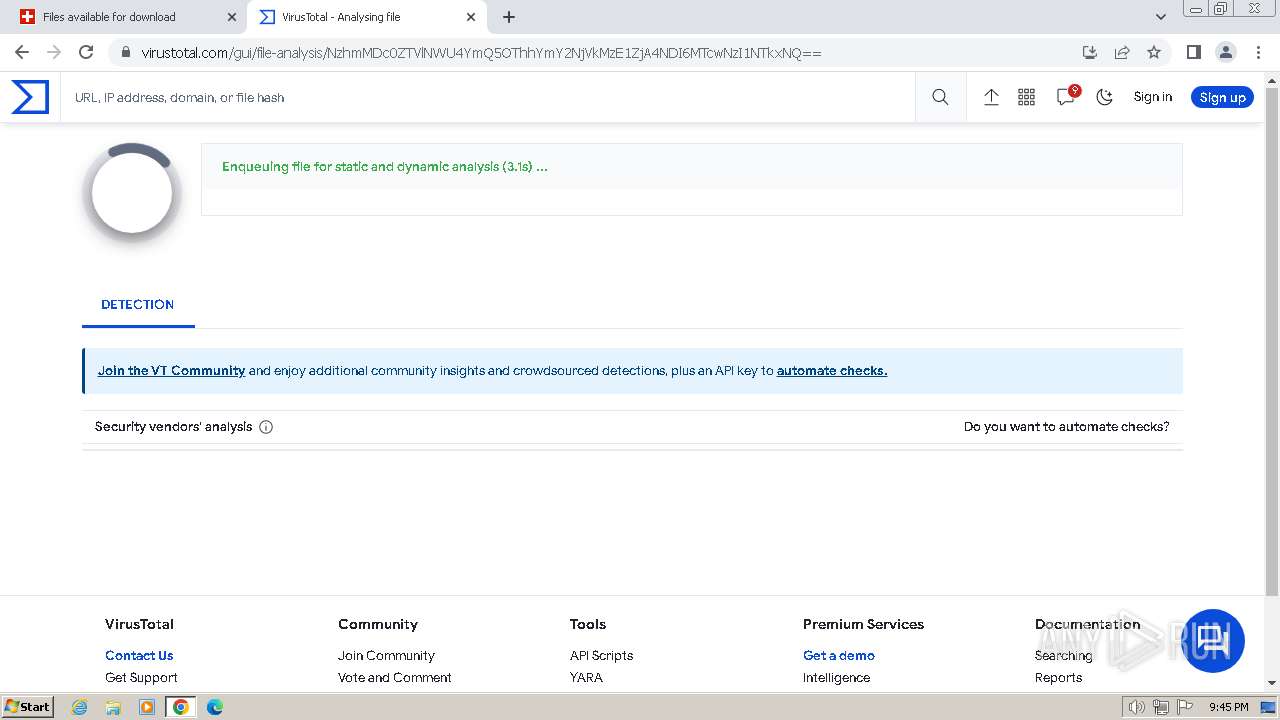Image resolution: width=1280 pixels, height=720 pixels.
Task: Open API Scripts footer link
Action: 601,655
